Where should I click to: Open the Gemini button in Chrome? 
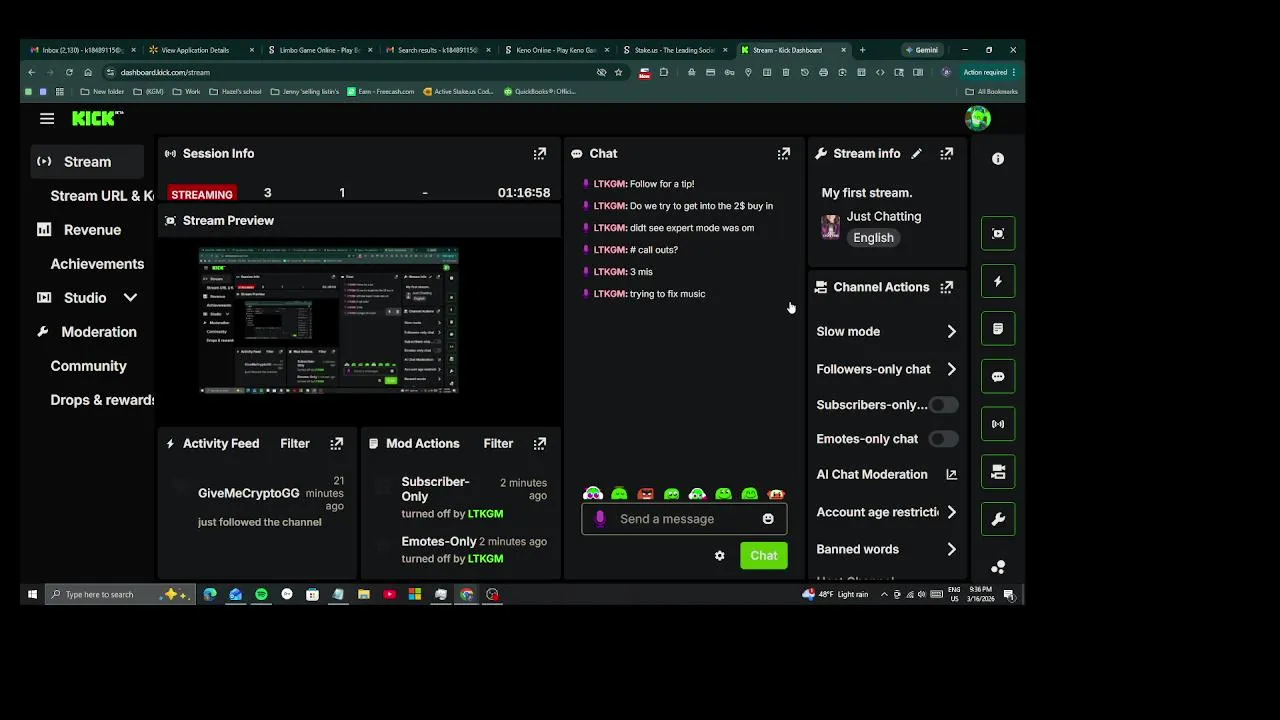pos(921,50)
